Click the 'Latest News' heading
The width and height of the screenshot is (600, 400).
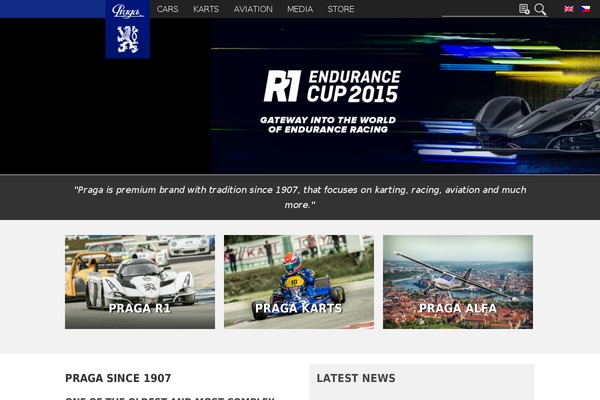(x=356, y=378)
